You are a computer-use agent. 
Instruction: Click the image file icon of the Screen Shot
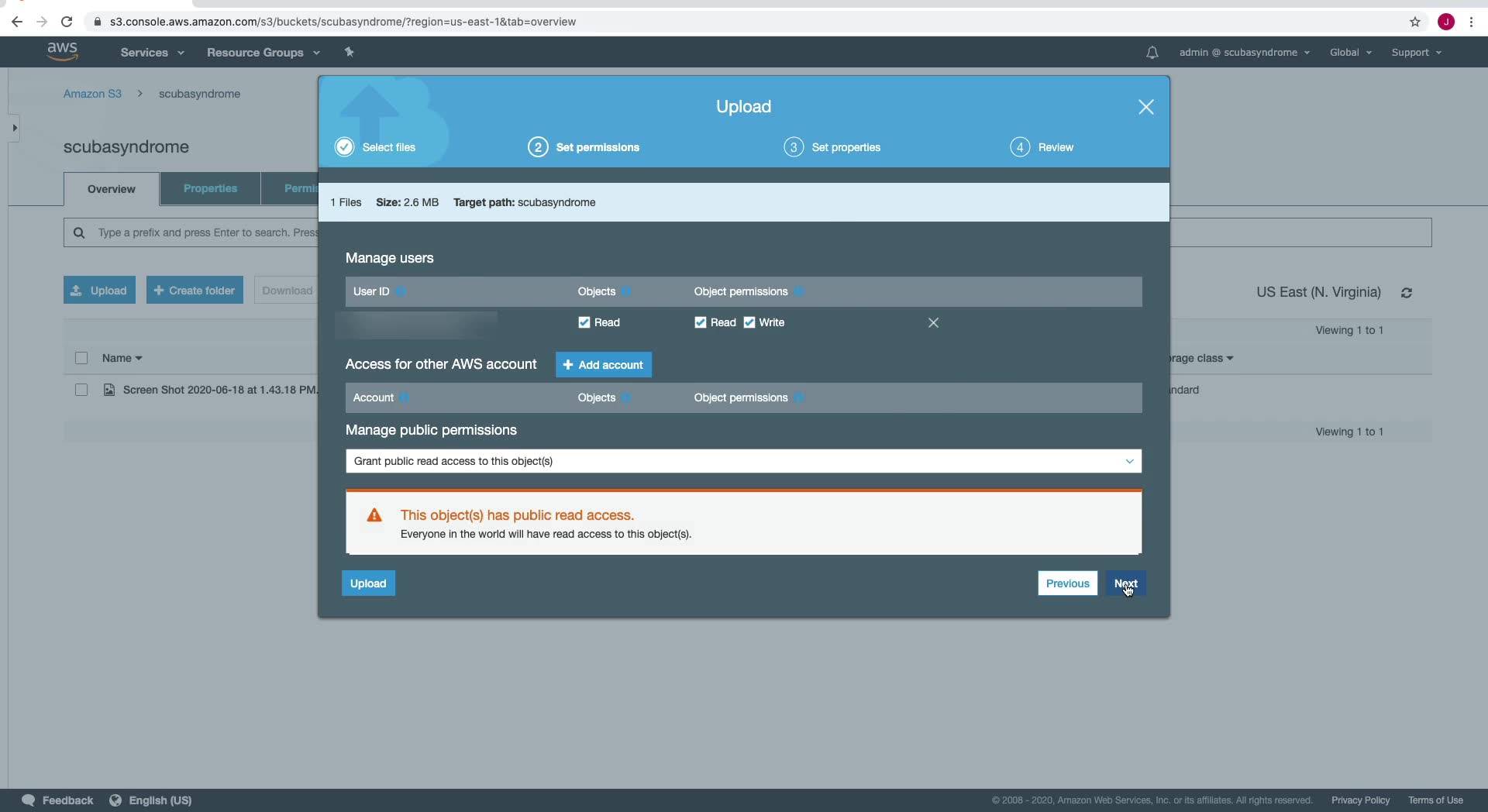109,390
